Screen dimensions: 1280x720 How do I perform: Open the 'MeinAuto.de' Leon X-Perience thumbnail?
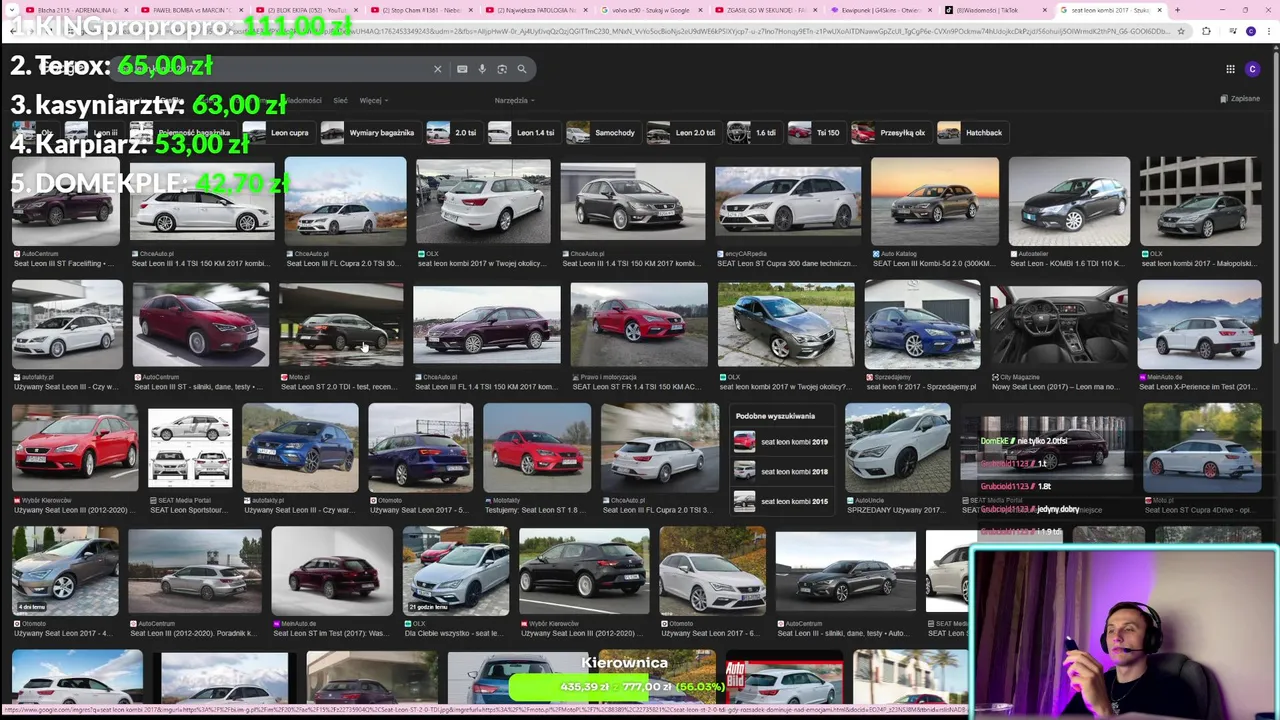(1199, 324)
